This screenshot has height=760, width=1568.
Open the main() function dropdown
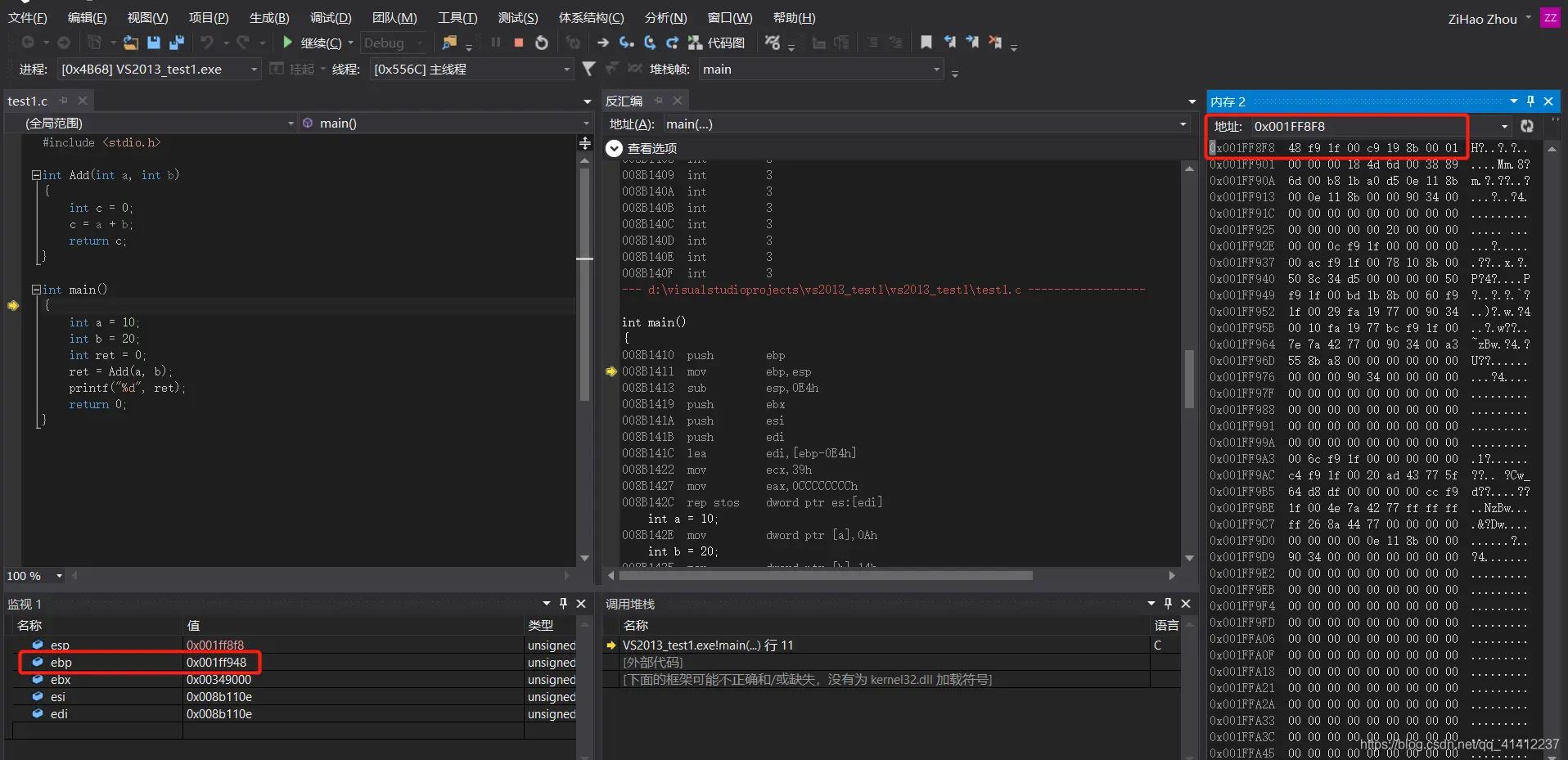[445, 123]
